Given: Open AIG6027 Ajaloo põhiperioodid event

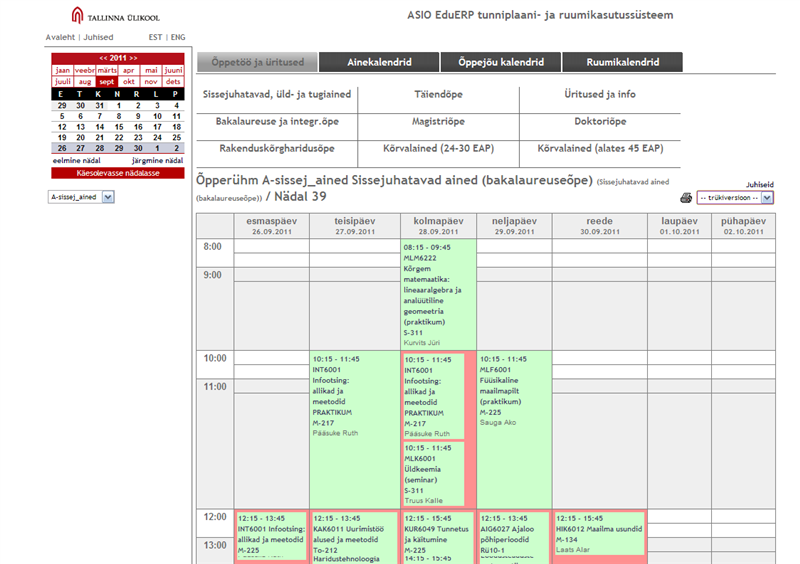Looking at the screenshot, I should point(514,537).
